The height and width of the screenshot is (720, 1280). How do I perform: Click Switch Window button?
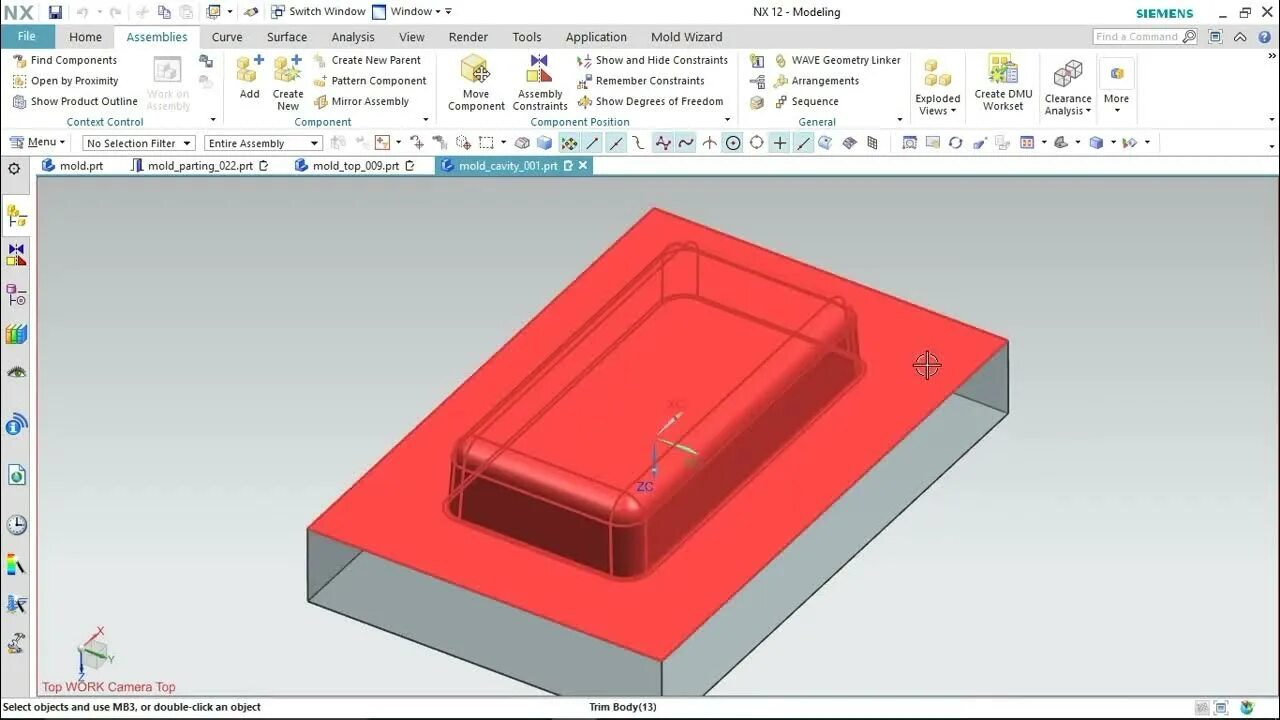tap(317, 12)
